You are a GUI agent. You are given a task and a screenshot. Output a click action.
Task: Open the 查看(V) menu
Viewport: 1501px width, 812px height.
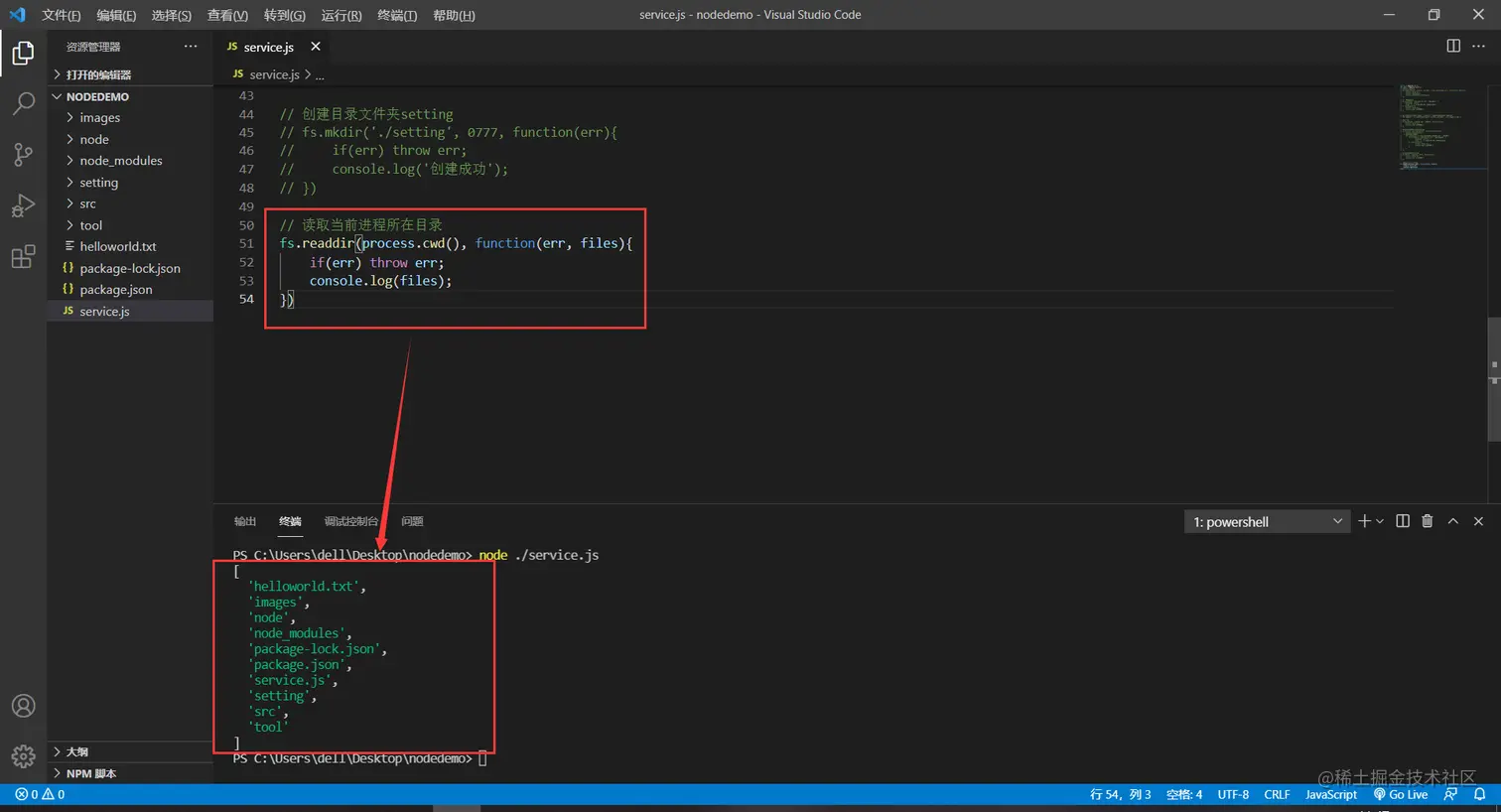click(227, 15)
